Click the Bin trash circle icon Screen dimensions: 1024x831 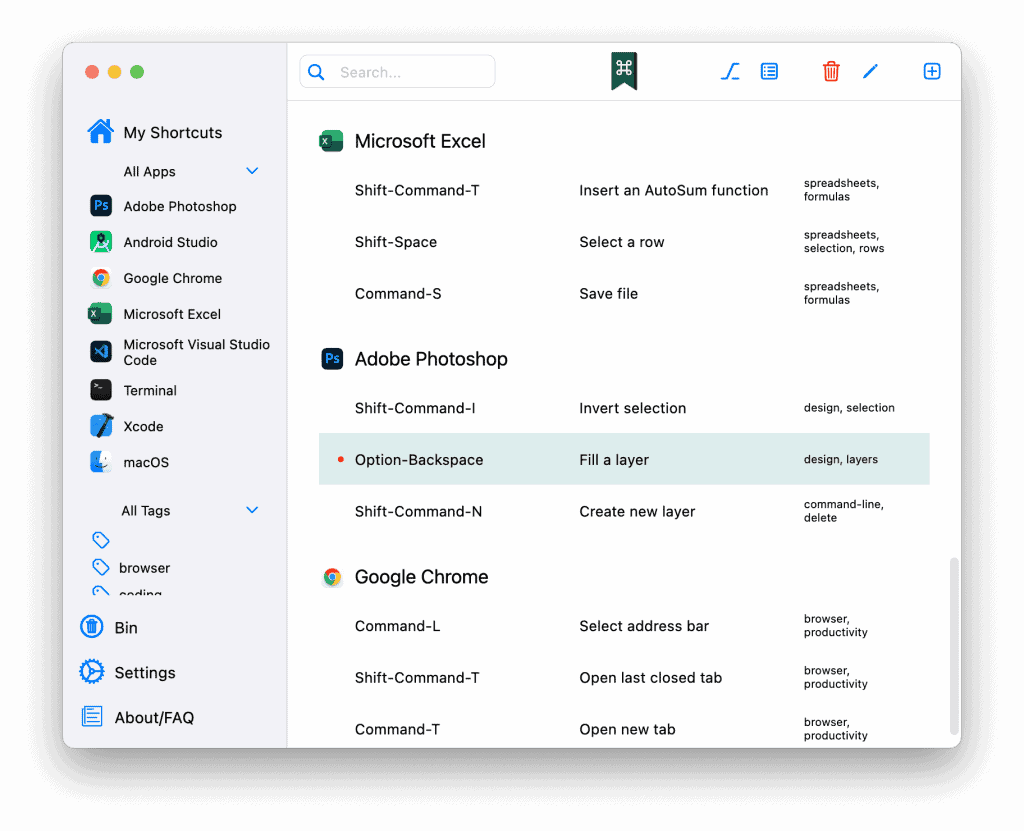click(91, 627)
